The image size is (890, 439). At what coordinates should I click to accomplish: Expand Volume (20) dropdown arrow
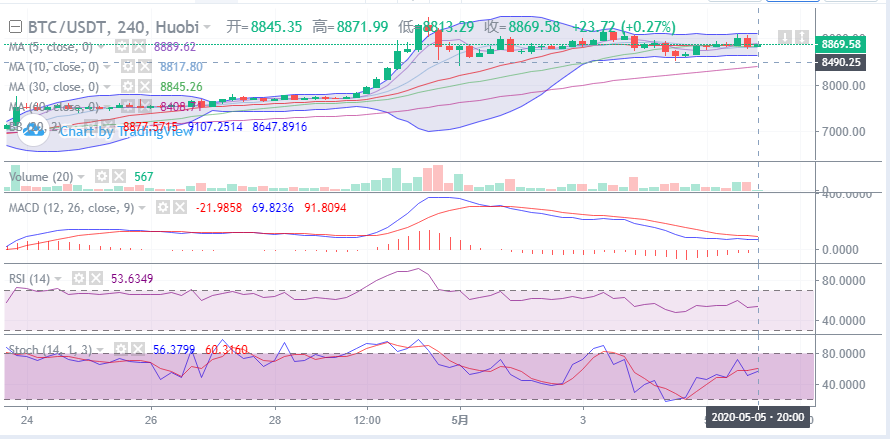pyautogui.click(x=82, y=177)
